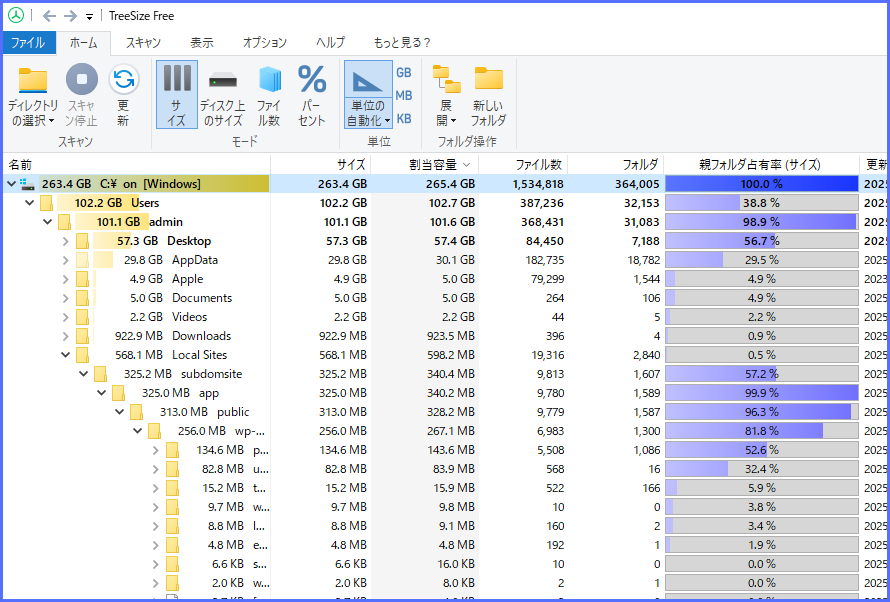The image size is (890, 602).
Task: Click the ディレクトリの選択 folder icon
Action: click(33, 81)
